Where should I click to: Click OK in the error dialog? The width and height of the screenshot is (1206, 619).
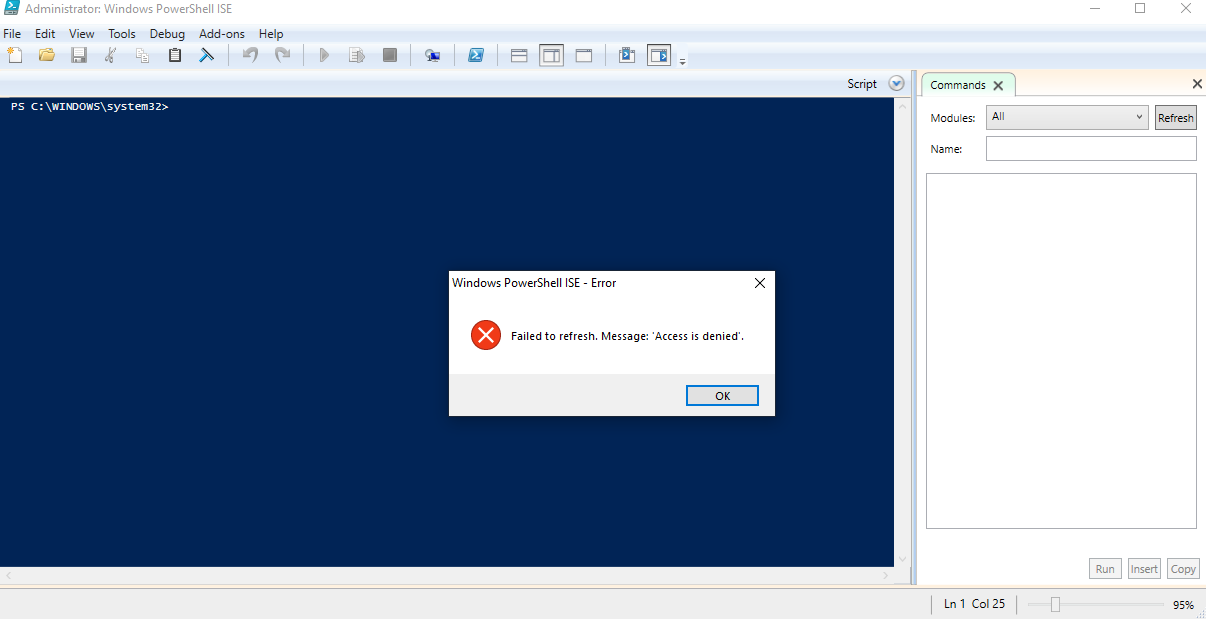pos(723,396)
